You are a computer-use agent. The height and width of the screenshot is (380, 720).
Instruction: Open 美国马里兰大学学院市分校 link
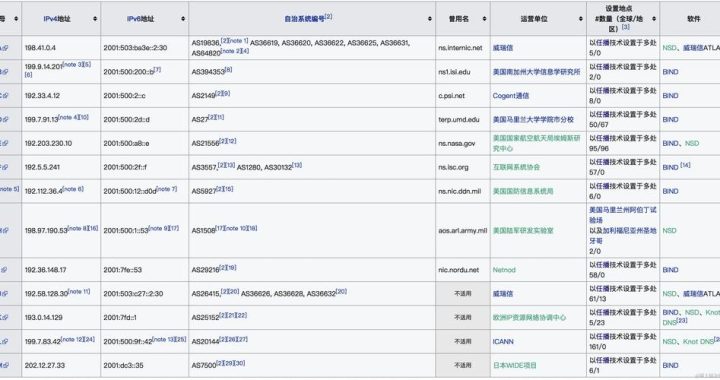coord(533,119)
